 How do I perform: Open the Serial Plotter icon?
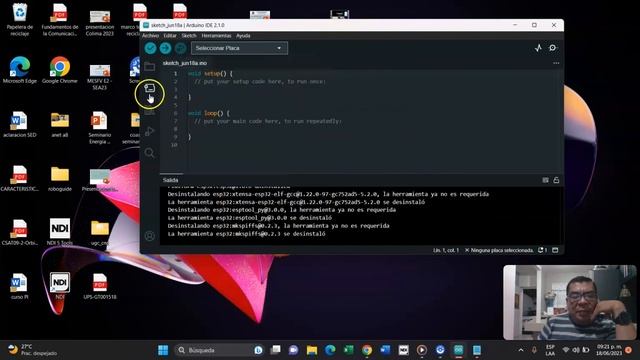[x=538, y=48]
